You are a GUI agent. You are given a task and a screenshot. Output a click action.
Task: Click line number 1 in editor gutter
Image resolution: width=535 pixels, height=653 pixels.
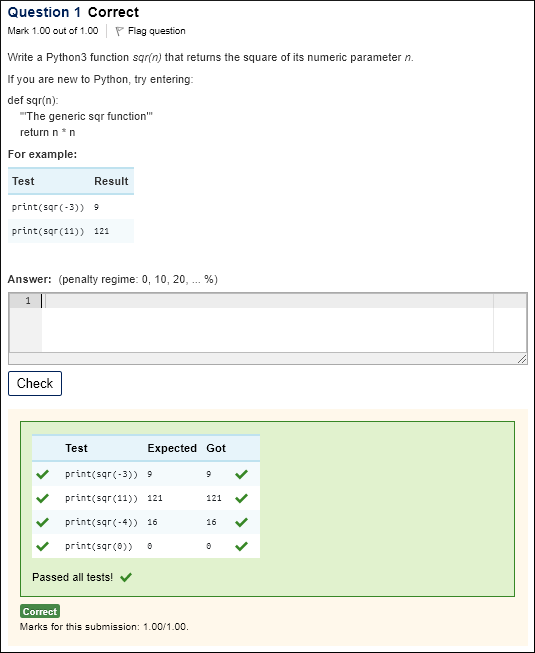point(28,301)
